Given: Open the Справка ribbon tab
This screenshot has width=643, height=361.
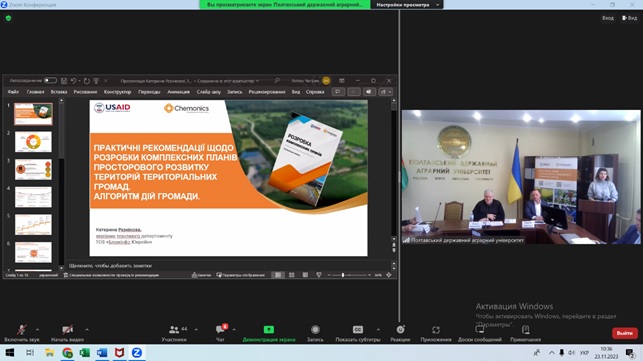Looking at the screenshot, I should coord(315,92).
